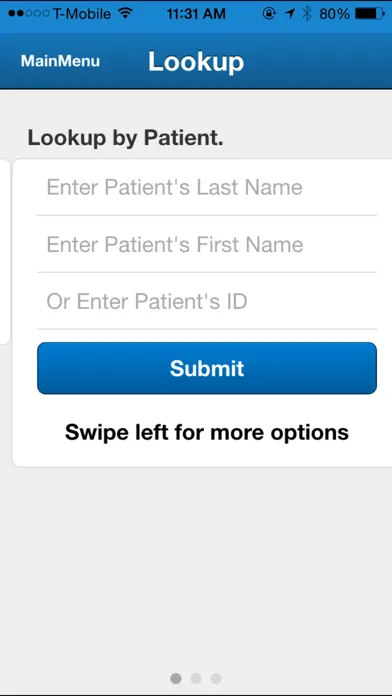Select the second page indicator dot
This screenshot has width=392, height=696.
pyautogui.click(x=196, y=678)
